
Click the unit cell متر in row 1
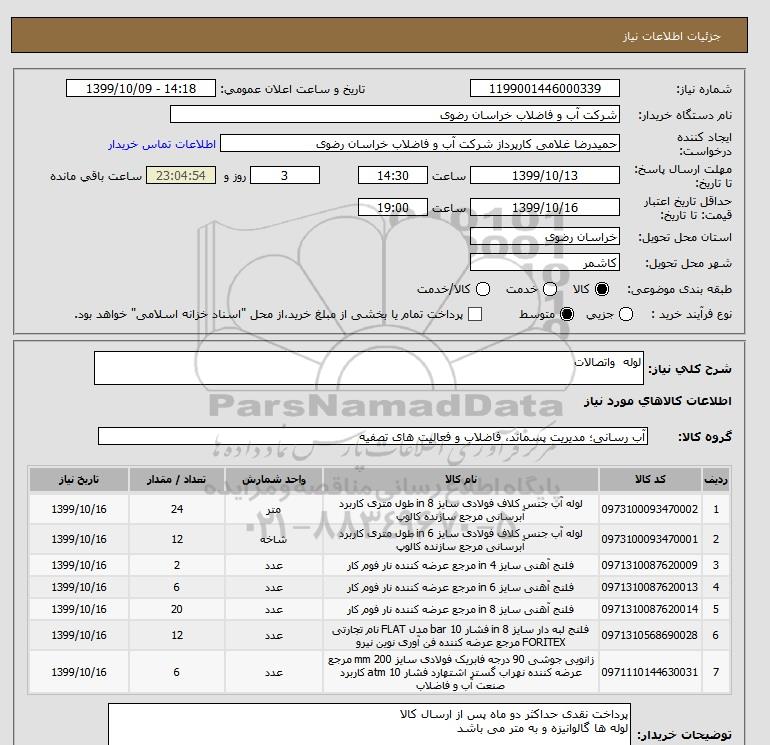click(274, 510)
